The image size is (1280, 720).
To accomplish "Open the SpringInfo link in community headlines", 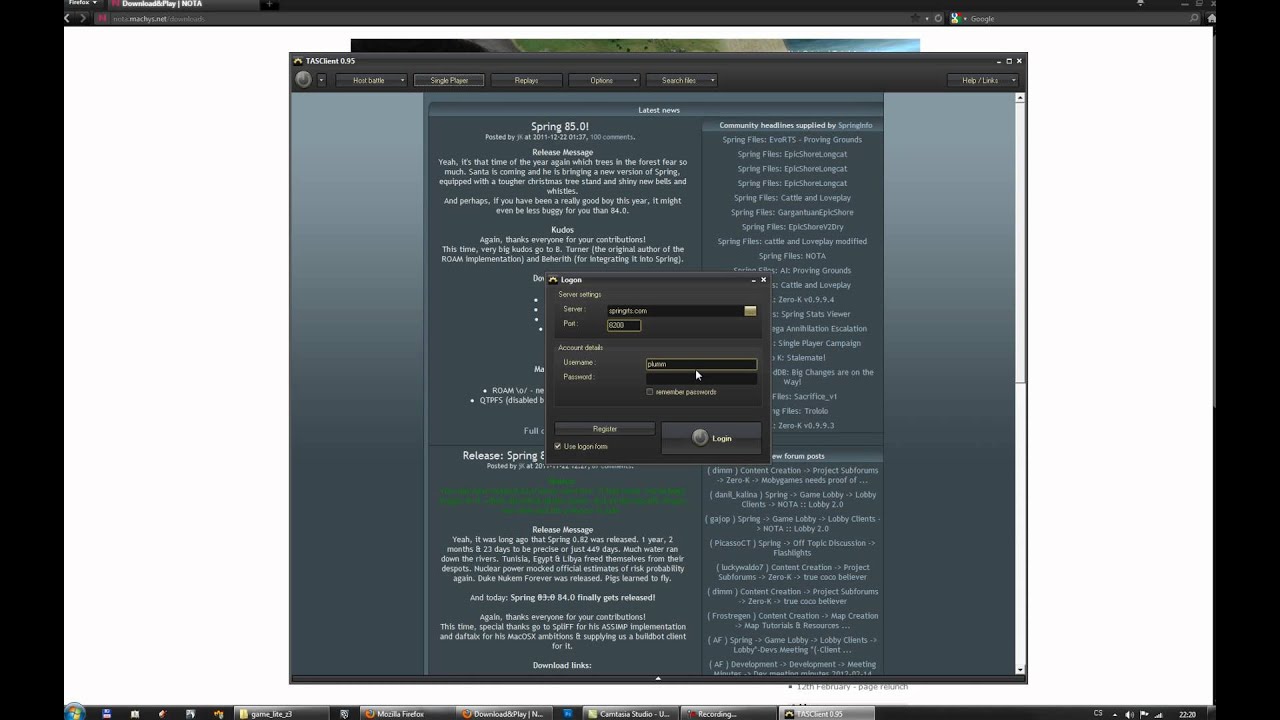I will 855,125.
